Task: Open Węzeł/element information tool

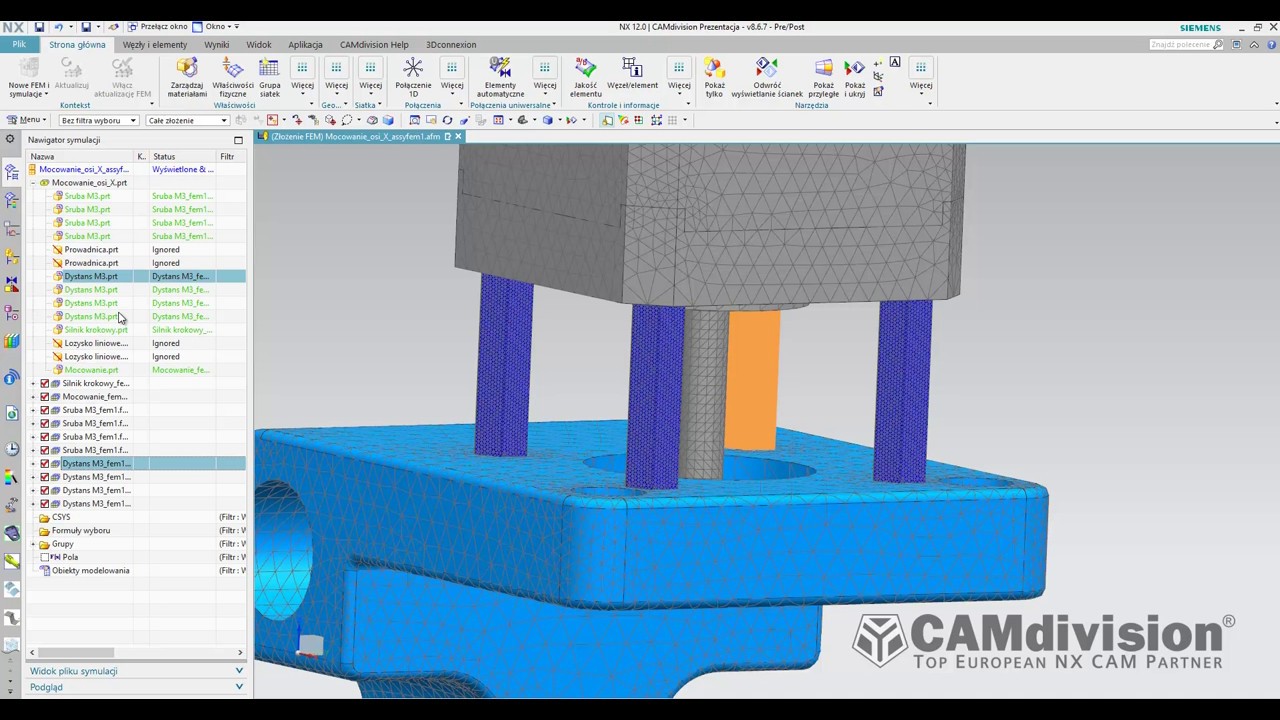Action: pyautogui.click(x=632, y=76)
